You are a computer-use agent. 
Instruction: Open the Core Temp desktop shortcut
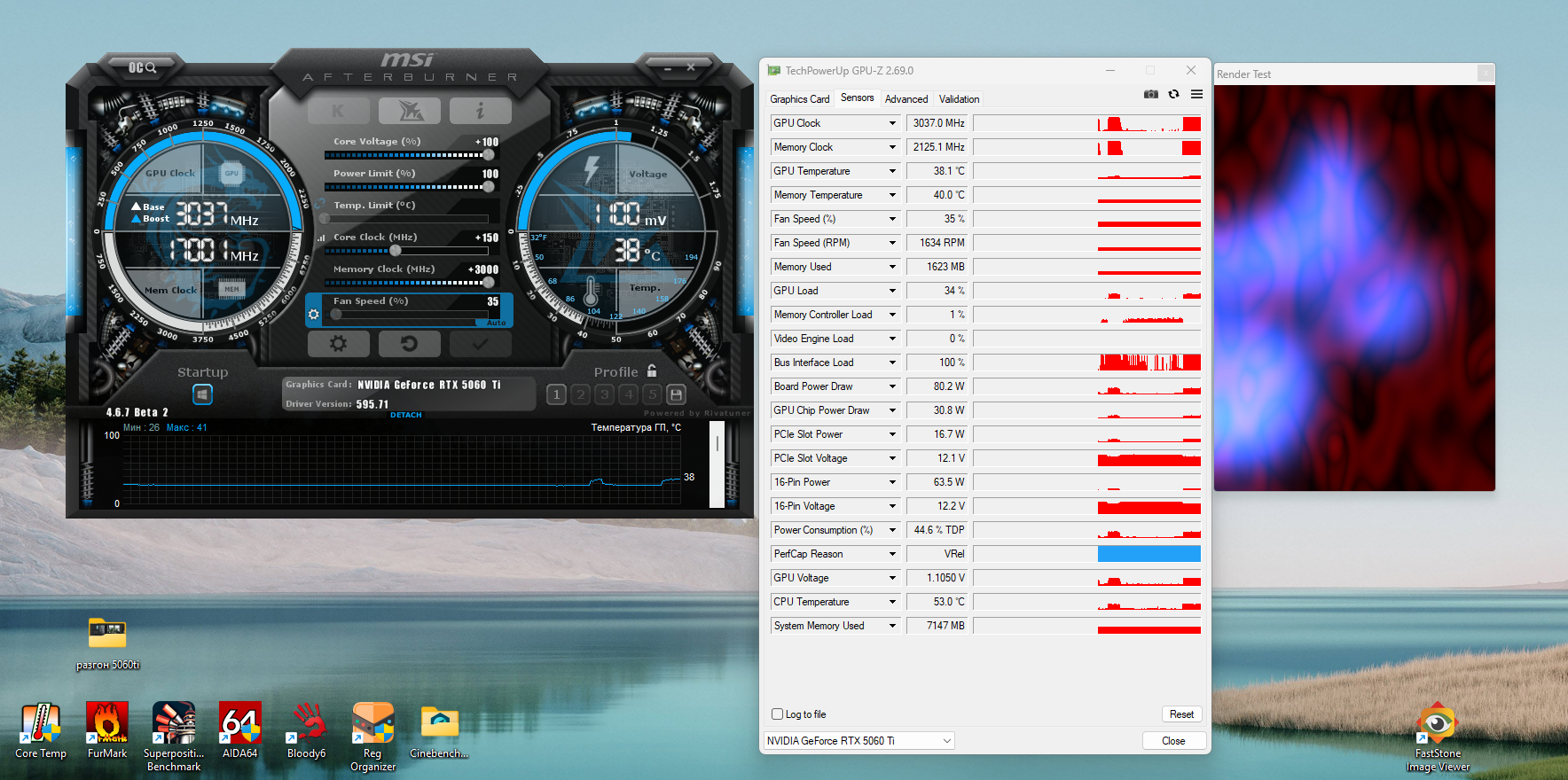(41, 731)
